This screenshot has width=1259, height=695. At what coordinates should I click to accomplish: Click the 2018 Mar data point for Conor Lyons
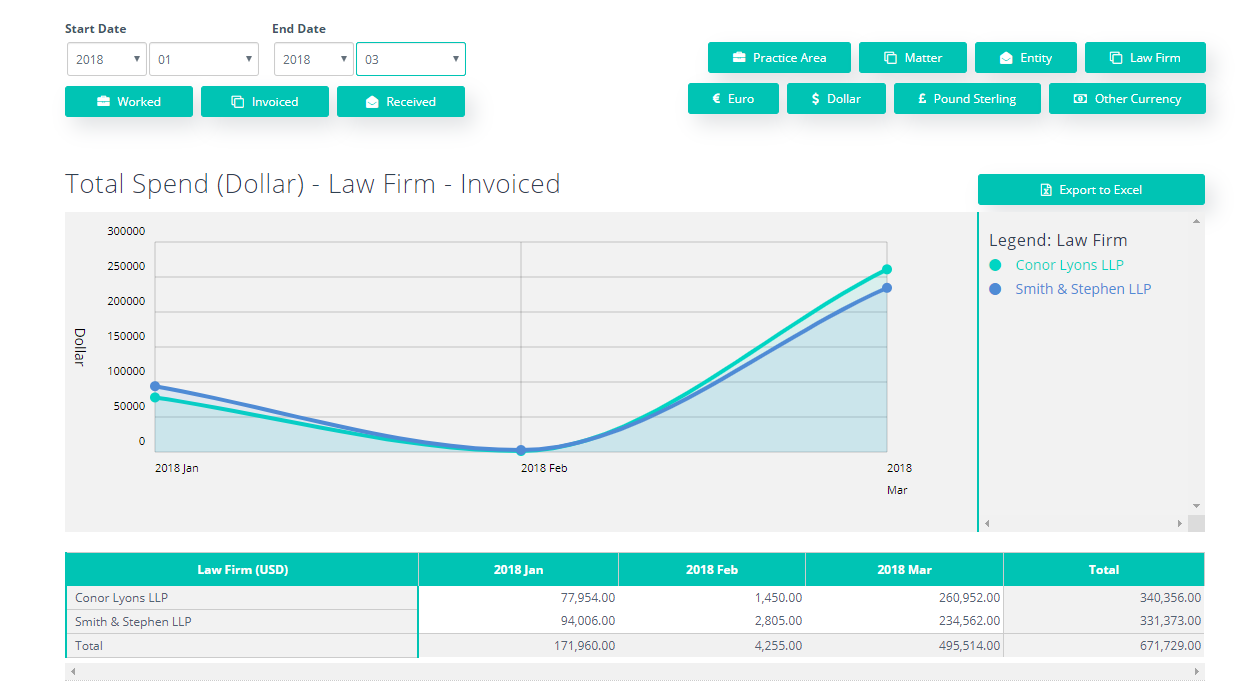click(x=887, y=268)
